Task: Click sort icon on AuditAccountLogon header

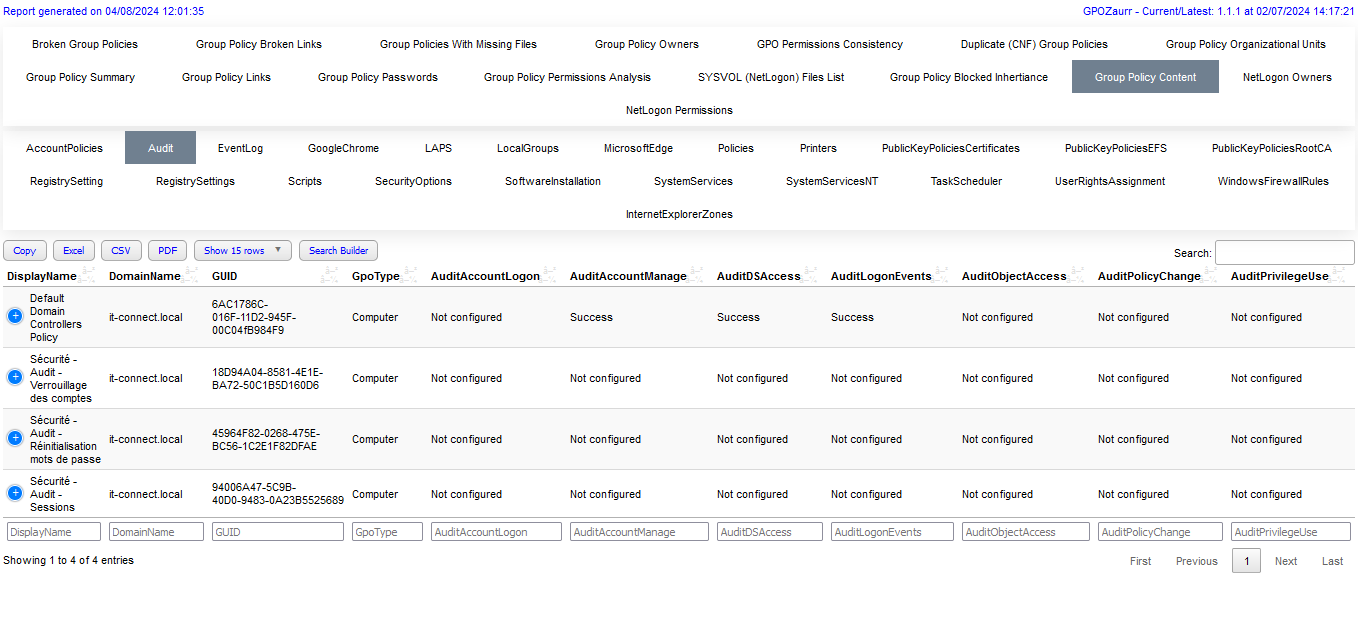Action: point(550,276)
